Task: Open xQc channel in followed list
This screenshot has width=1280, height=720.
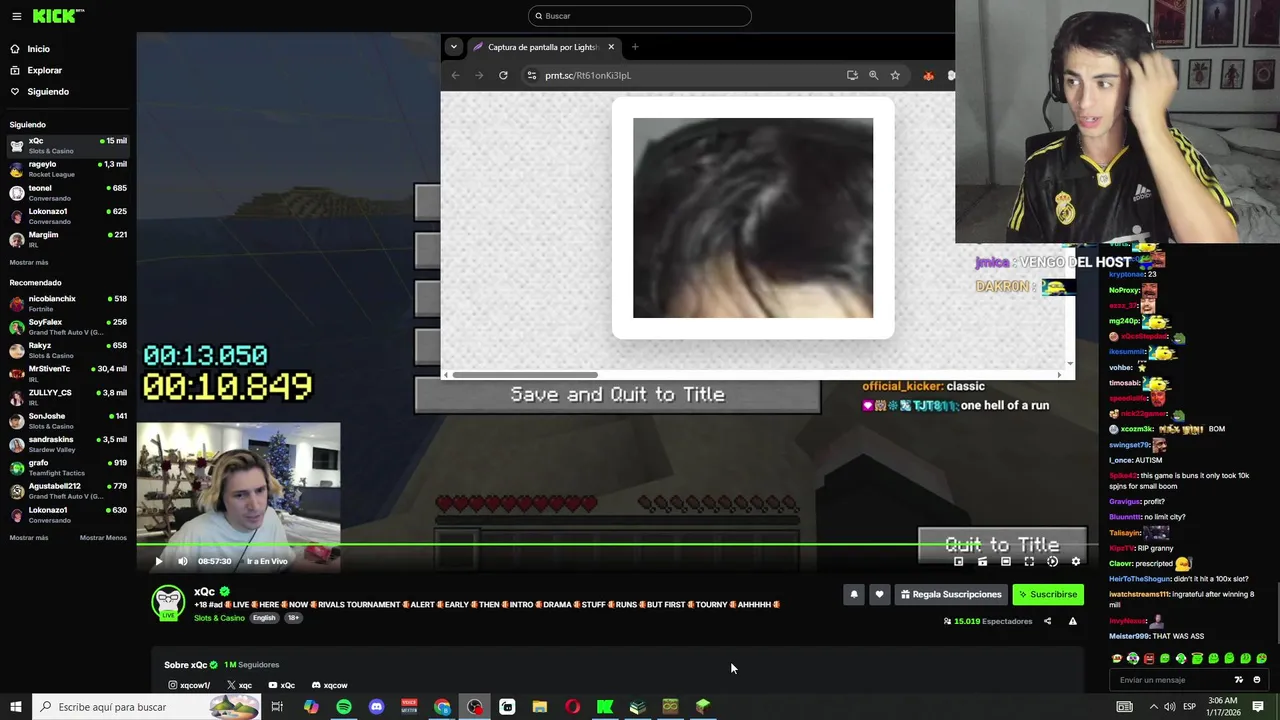Action: [68, 145]
